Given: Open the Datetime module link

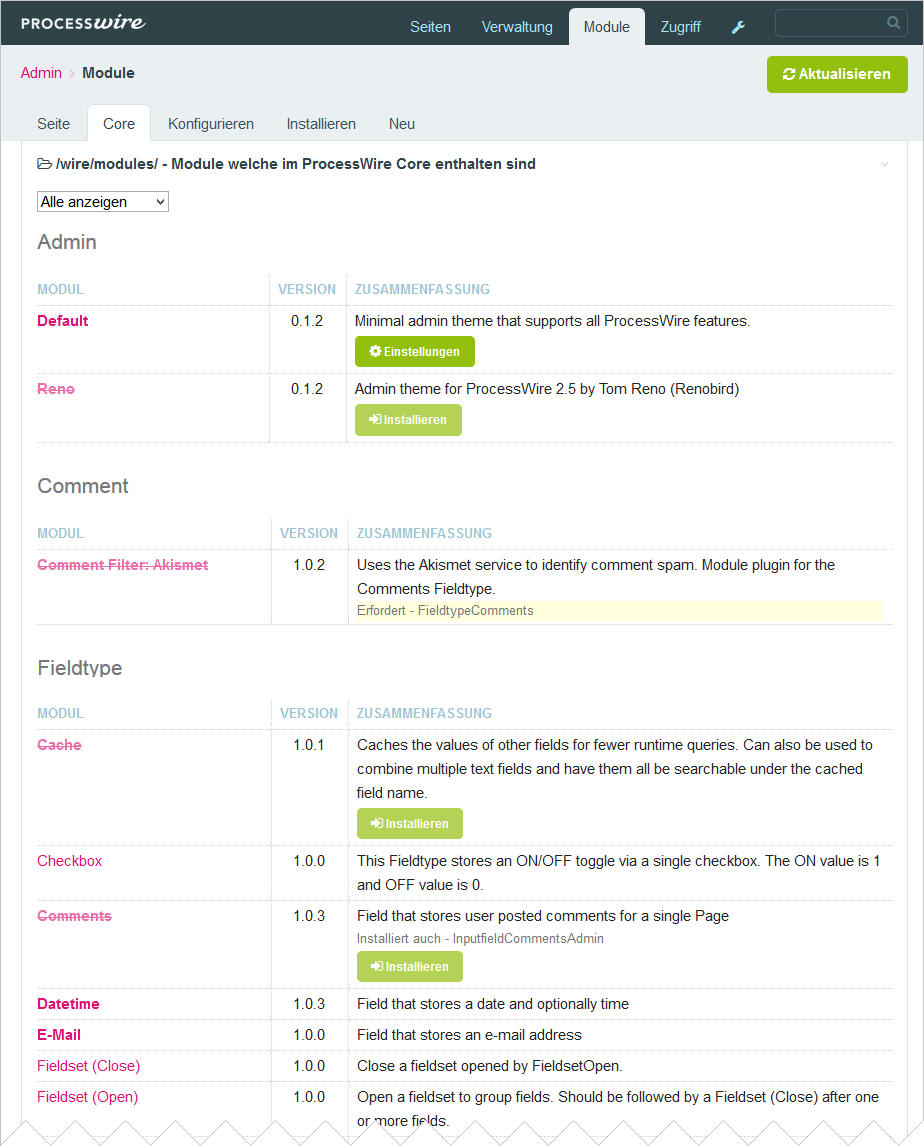Looking at the screenshot, I should pos(68,1004).
